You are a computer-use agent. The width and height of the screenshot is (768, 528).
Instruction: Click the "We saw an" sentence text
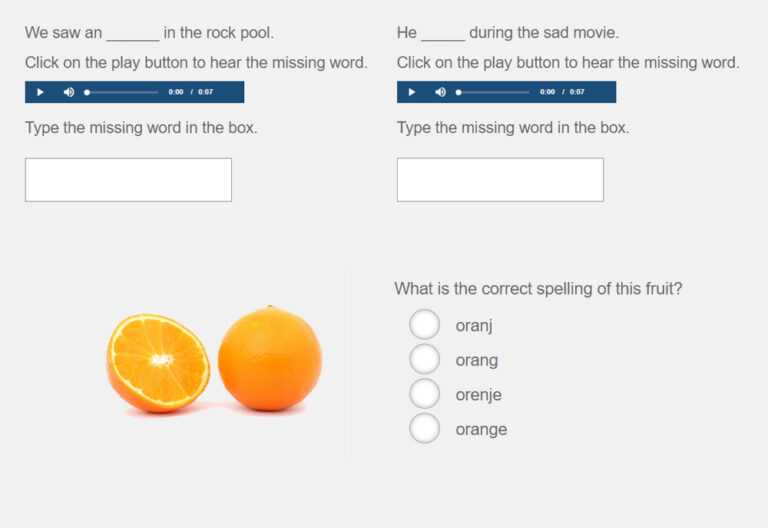coord(64,33)
